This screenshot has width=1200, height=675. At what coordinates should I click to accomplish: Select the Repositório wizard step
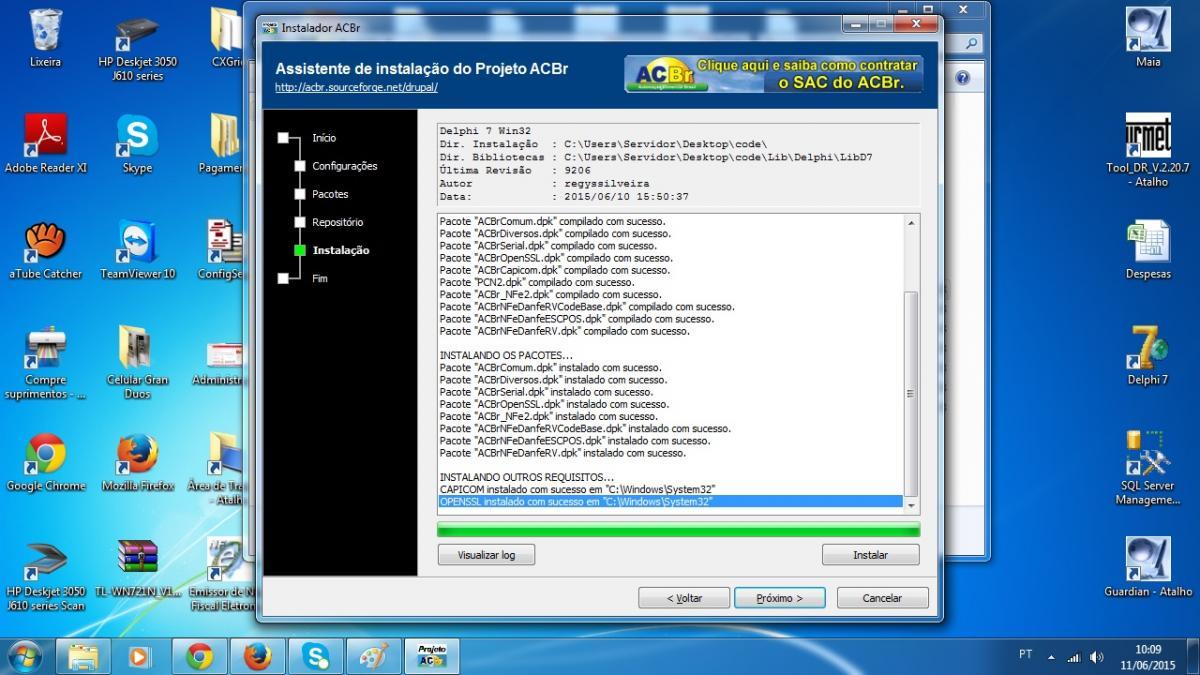click(x=337, y=222)
